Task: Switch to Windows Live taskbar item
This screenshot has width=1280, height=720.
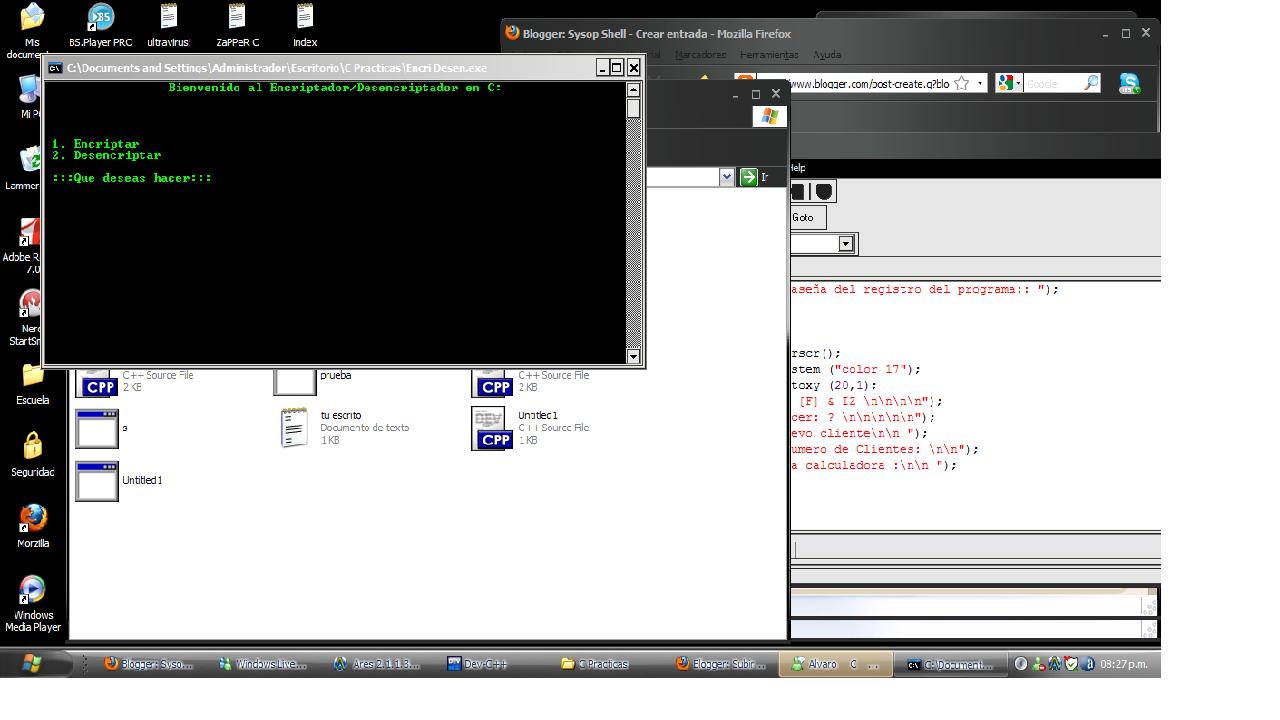Action: (263, 664)
